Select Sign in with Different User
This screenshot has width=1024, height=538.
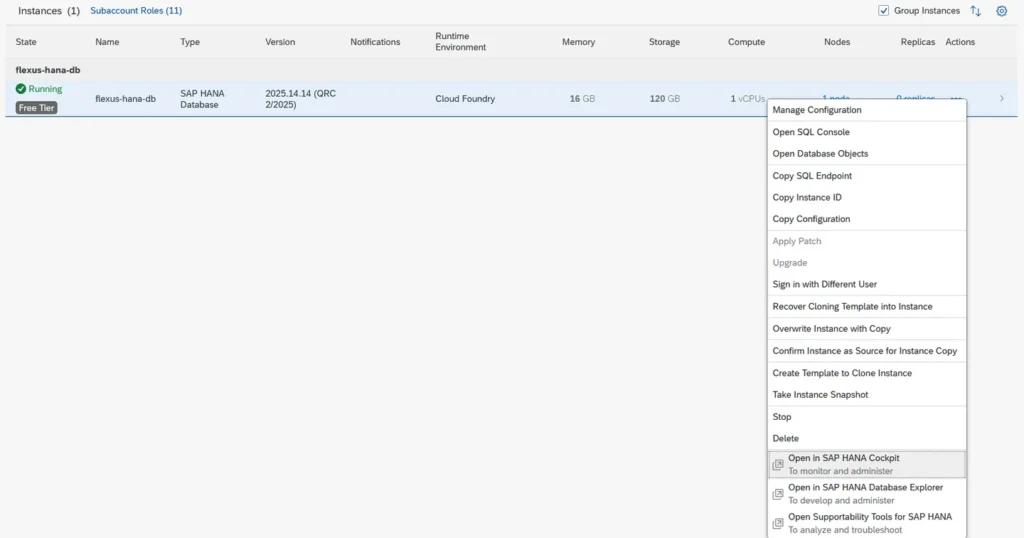[x=824, y=285]
